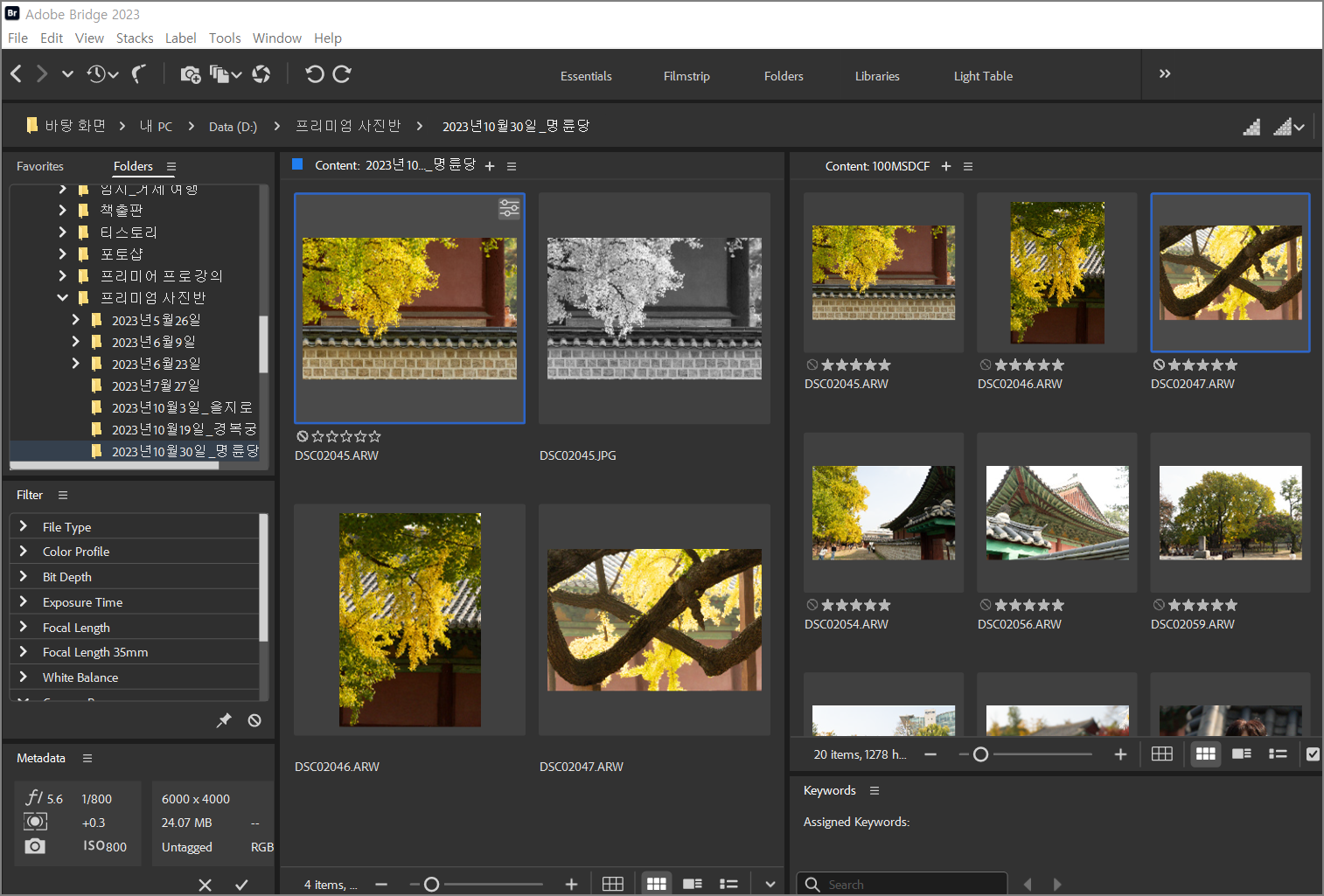This screenshot has height=896, width=1324.
Task: Open in Camera Raw using aperture icon
Action: pos(261,74)
